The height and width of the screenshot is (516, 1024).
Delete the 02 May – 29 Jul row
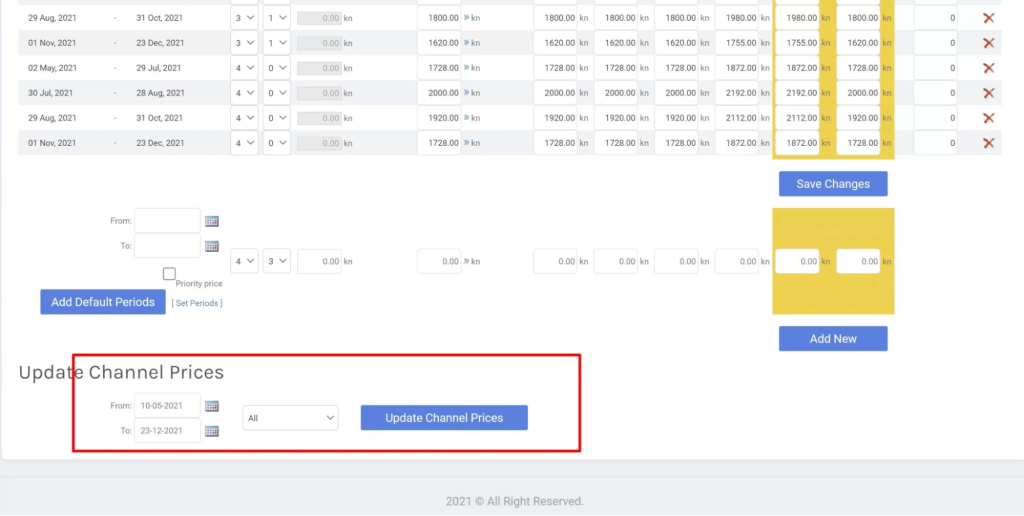pyautogui.click(x=988, y=68)
